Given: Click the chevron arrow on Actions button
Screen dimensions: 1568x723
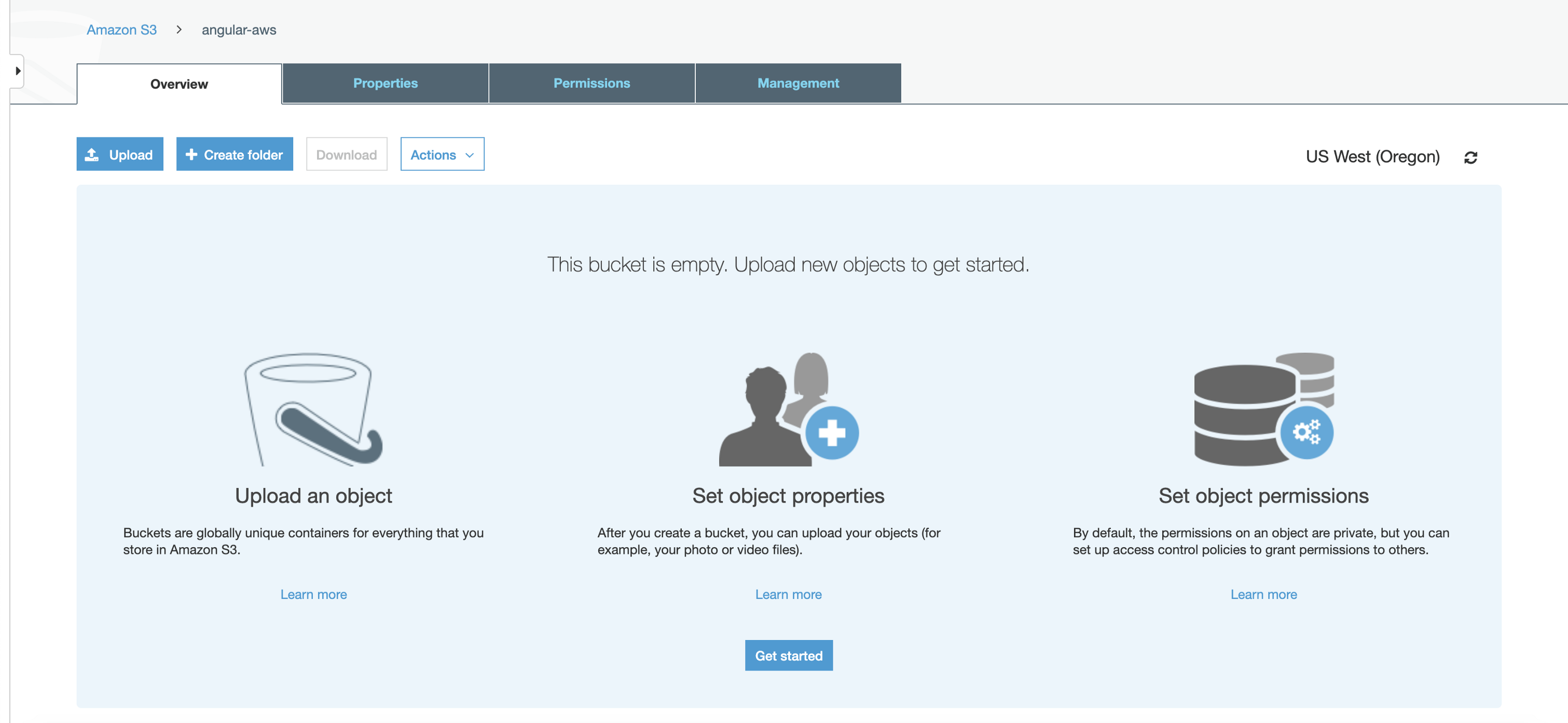Looking at the screenshot, I should 469,155.
